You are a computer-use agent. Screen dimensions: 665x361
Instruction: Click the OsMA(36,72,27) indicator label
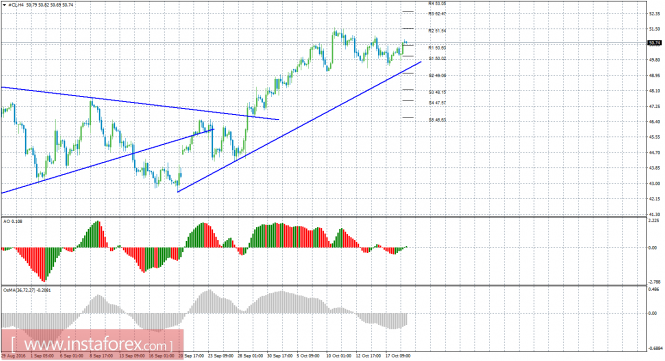26,290
